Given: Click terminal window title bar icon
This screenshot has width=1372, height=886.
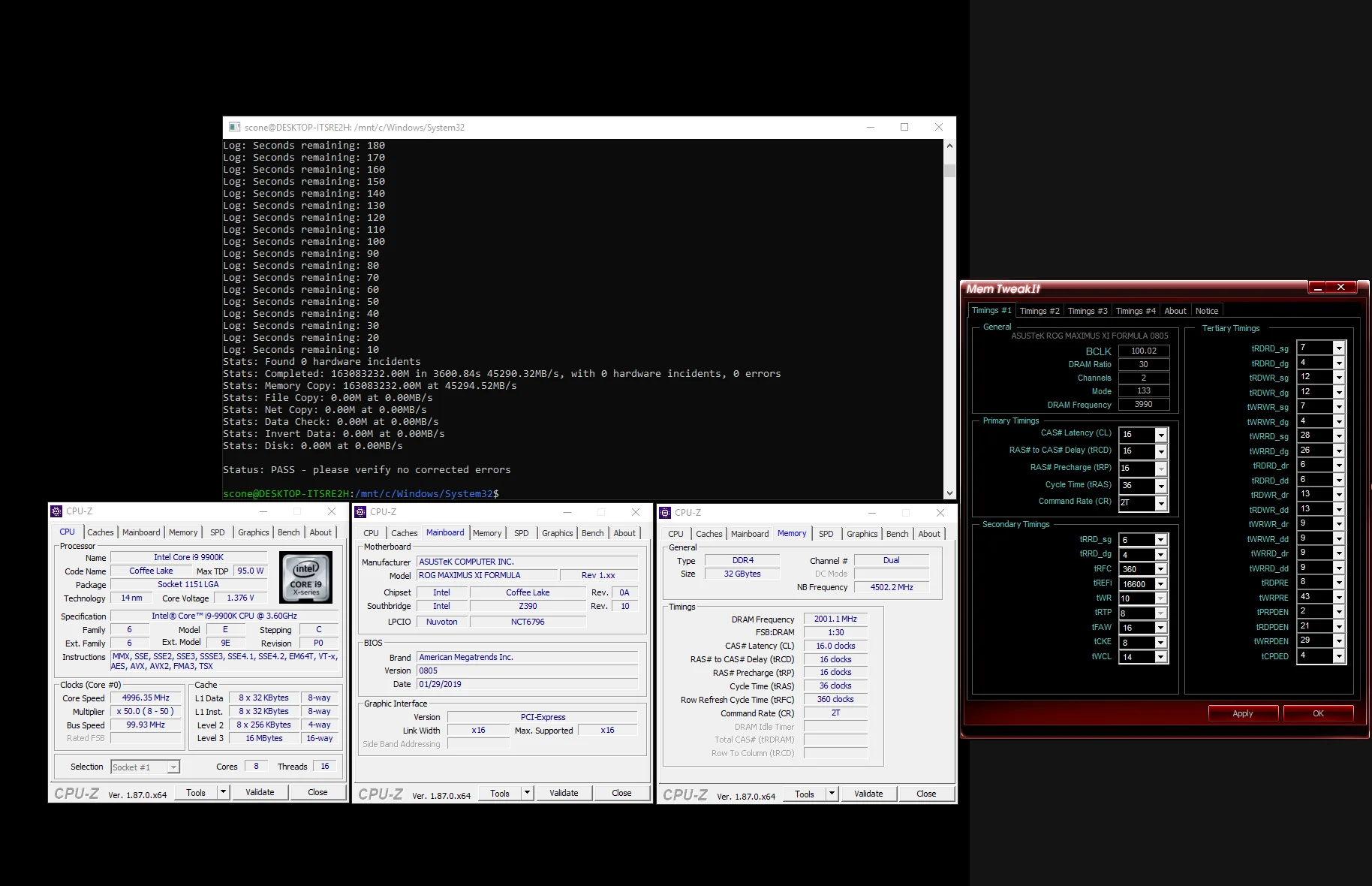Looking at the screenshot, I should [234, 127].
